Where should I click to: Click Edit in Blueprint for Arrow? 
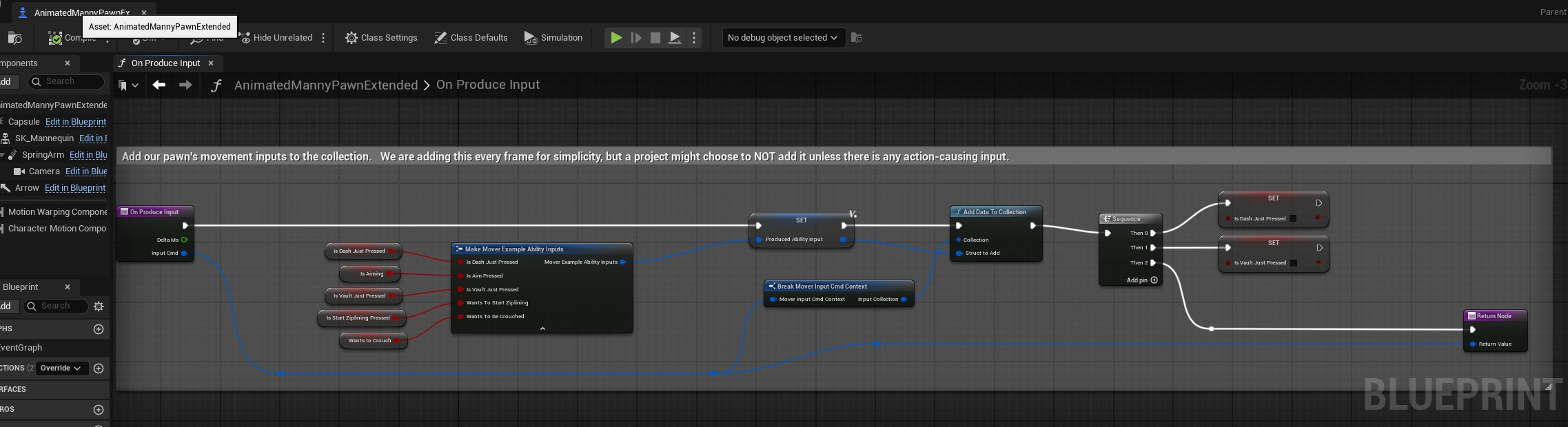(x=75, y=188)
